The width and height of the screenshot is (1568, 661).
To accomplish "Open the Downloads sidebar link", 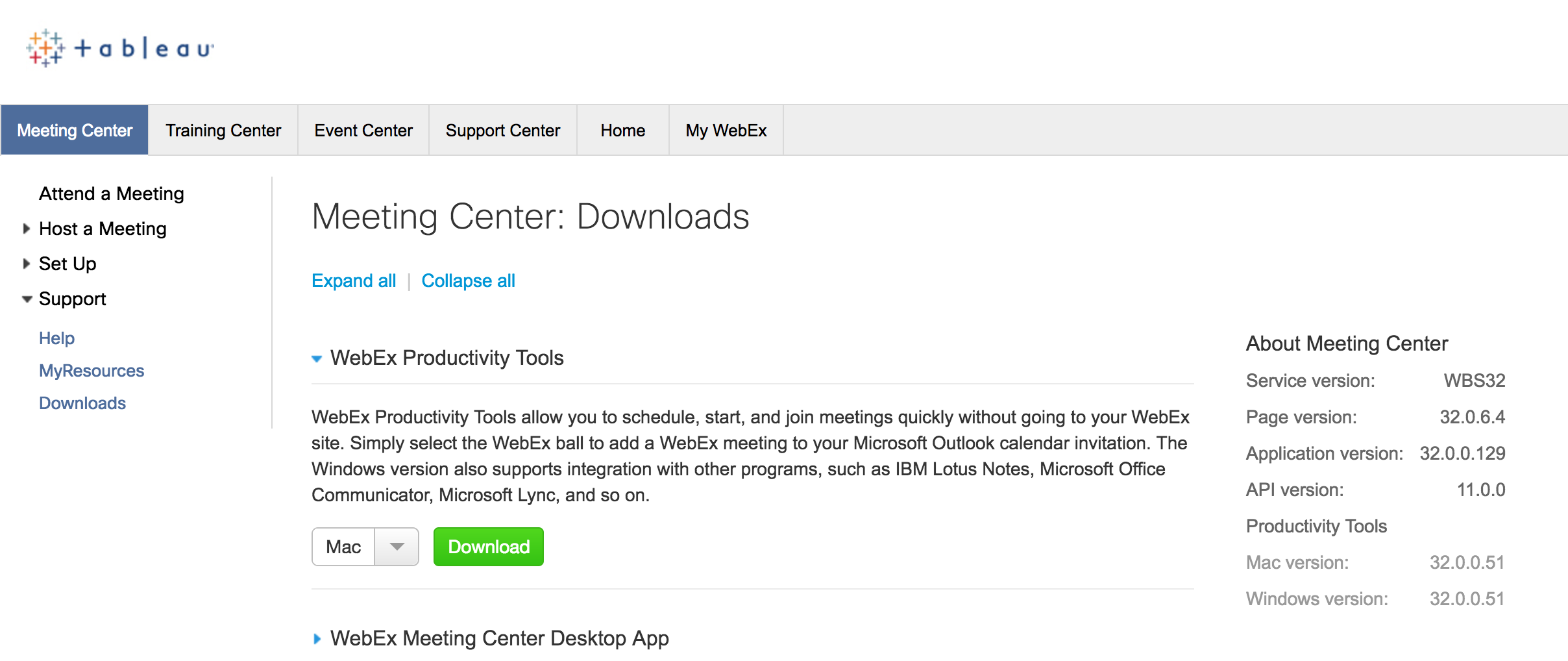I will [x=82, y=403].
